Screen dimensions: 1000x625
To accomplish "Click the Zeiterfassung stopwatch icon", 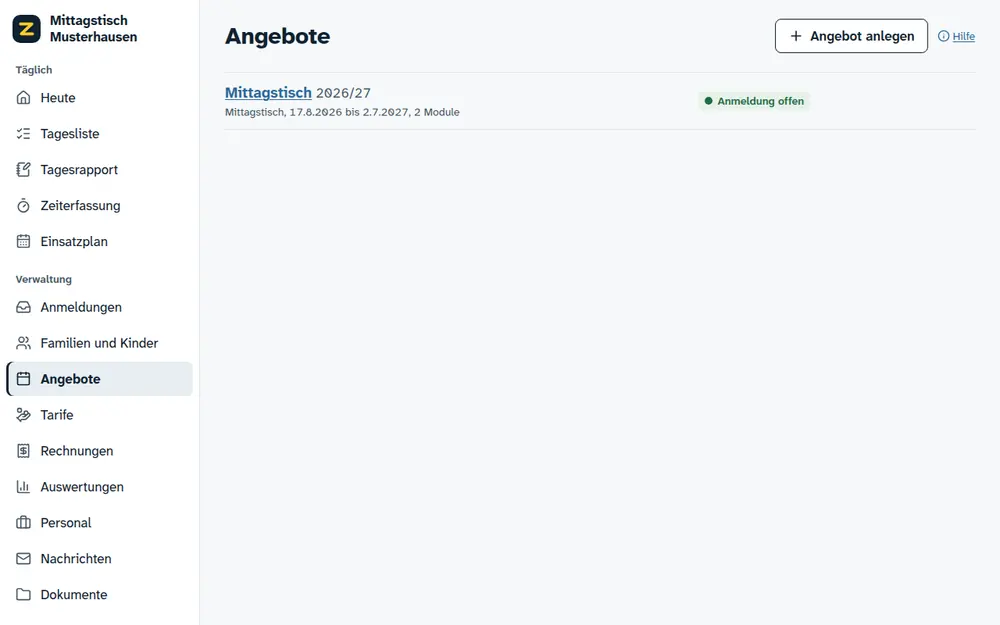I will pyautogui.click(x=24, y=205).
